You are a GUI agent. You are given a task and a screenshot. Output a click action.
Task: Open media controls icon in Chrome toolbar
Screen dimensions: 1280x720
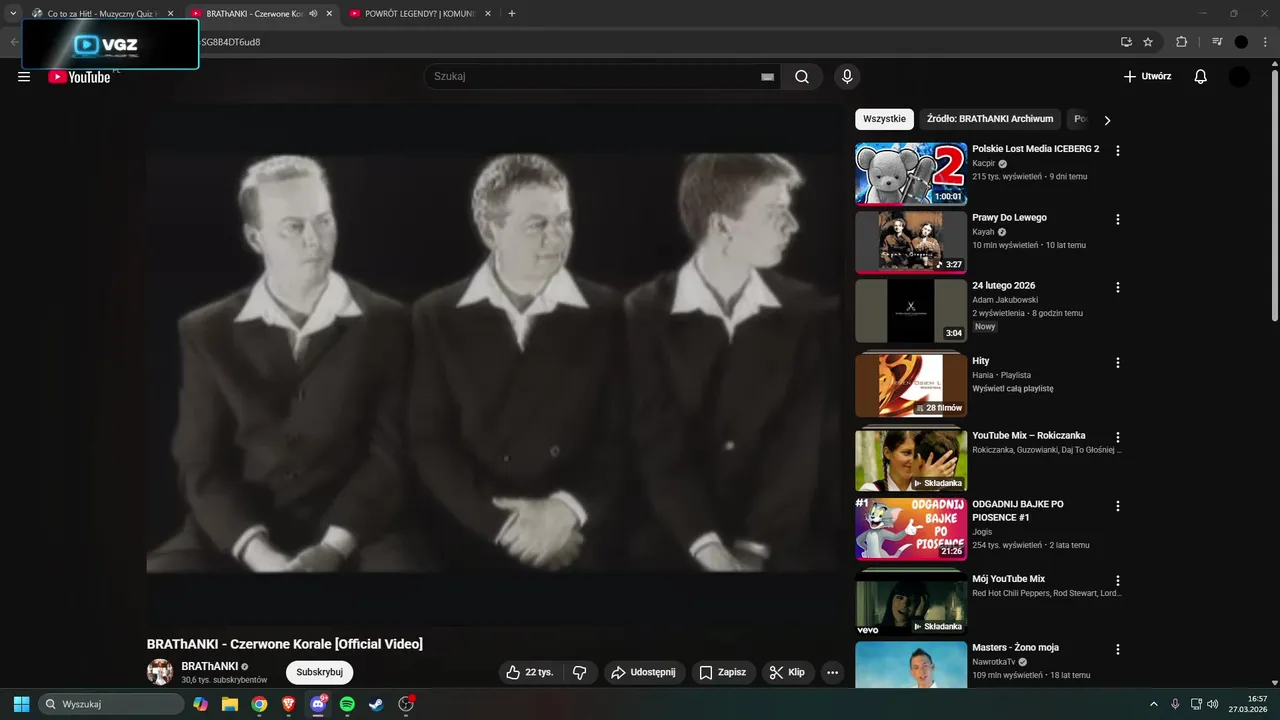coord(1217,42)
